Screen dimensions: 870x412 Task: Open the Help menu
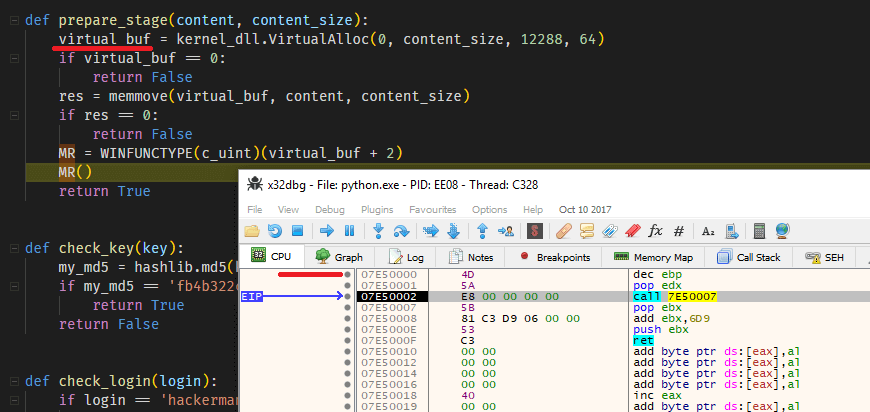point(533,210)
